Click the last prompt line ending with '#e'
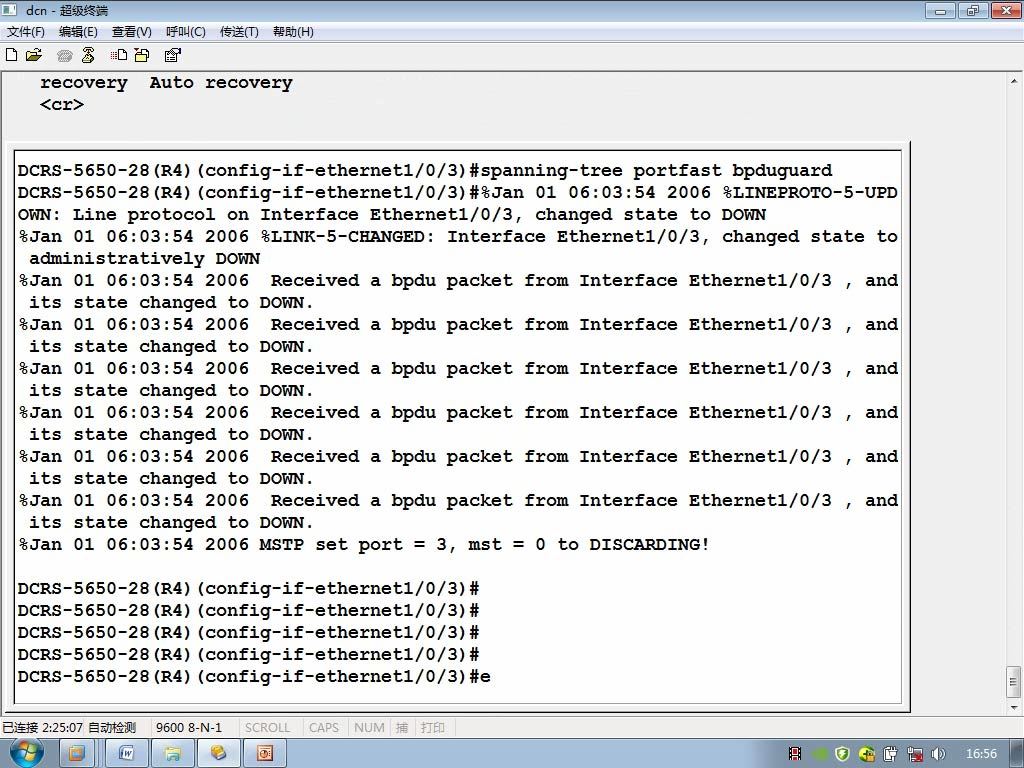Image resolution: width=1024 pixels, height=768 pixels. click(254, 677)
